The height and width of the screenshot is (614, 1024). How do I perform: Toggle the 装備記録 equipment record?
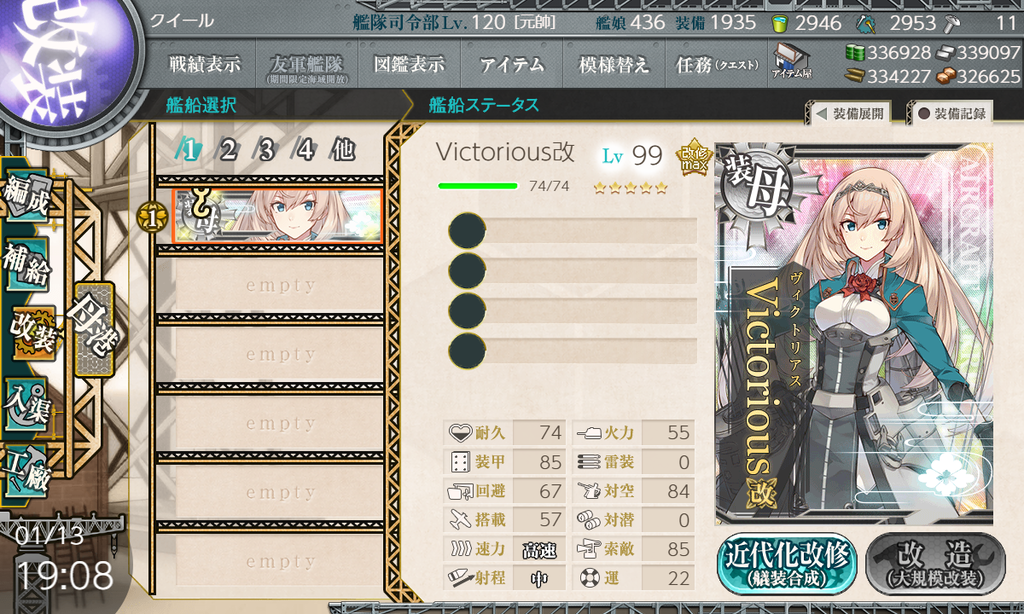951,114
